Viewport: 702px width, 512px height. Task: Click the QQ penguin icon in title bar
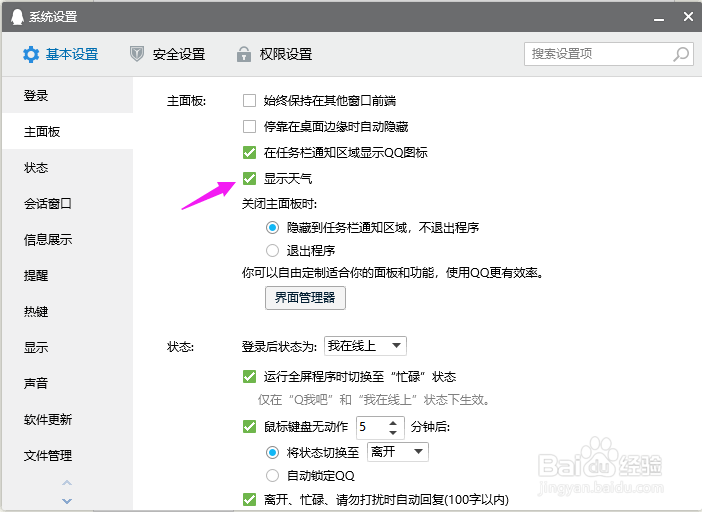pyautogui.click(x=17, y=17)
